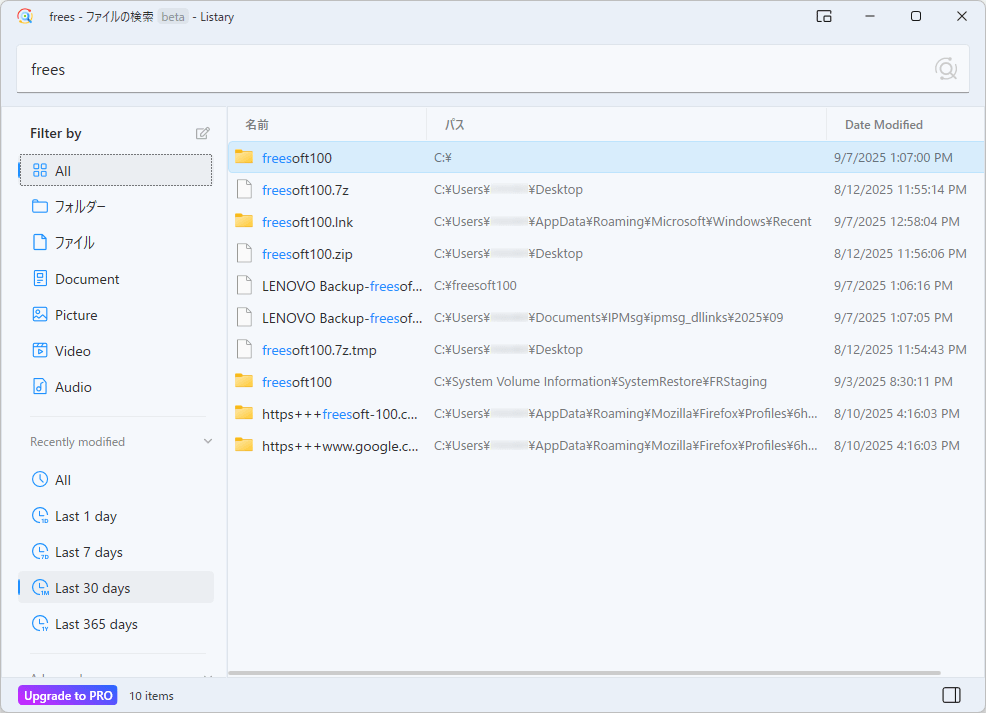
Task: Click the ファイル file filter icon
Action: coord(40,242)
